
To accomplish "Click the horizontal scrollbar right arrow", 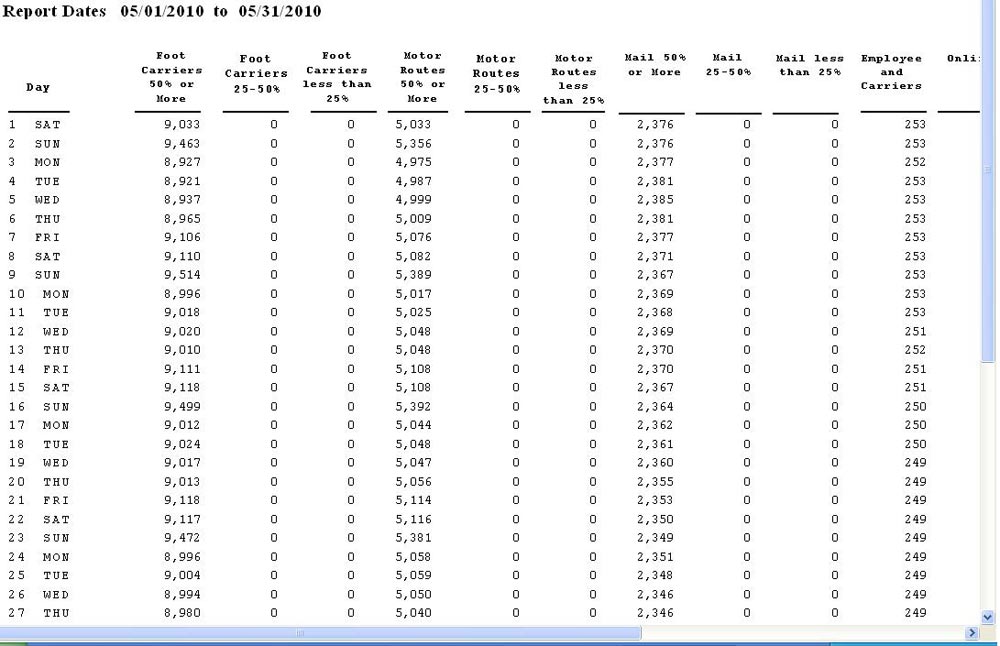I will (x=971, y=633).
